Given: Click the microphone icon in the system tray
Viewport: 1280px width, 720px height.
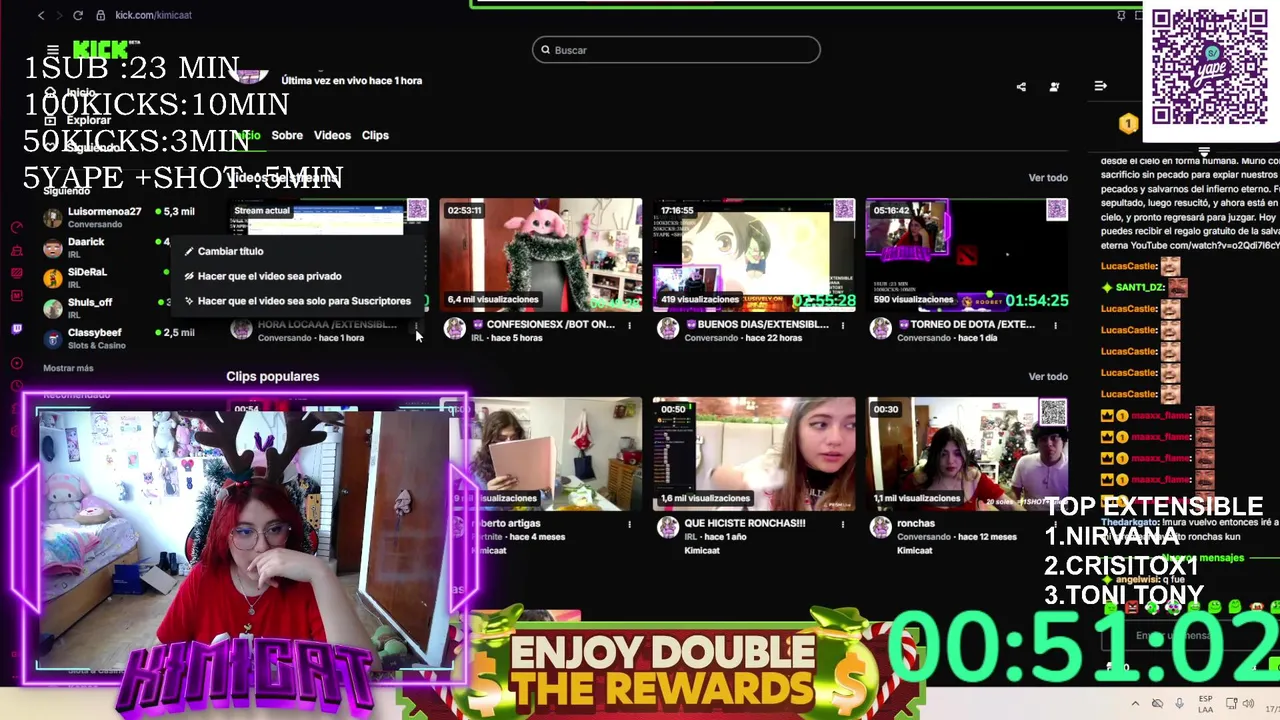Looking at the screenshot, I should tap(1179, 704).
